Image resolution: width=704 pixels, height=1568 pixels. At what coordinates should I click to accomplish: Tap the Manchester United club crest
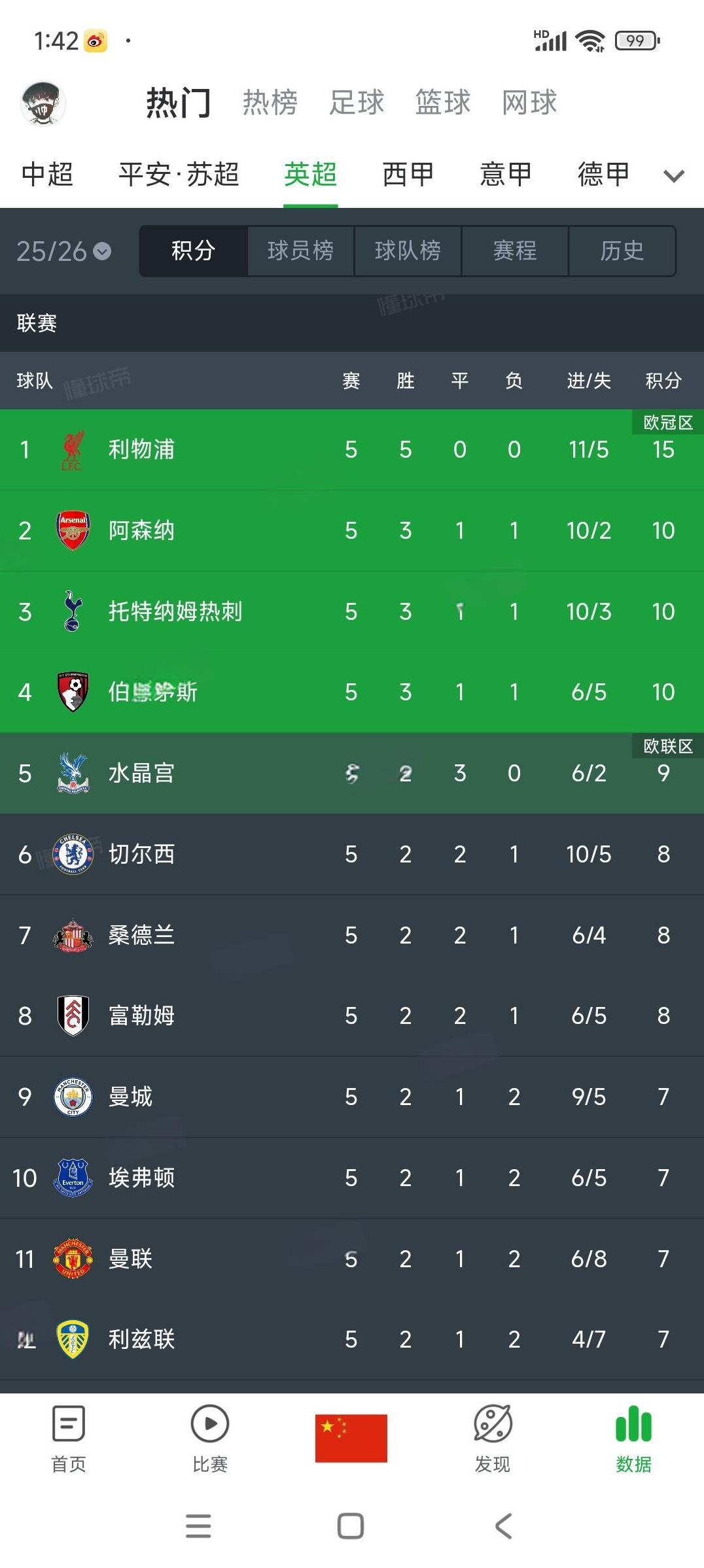[x=73, y=1259]
